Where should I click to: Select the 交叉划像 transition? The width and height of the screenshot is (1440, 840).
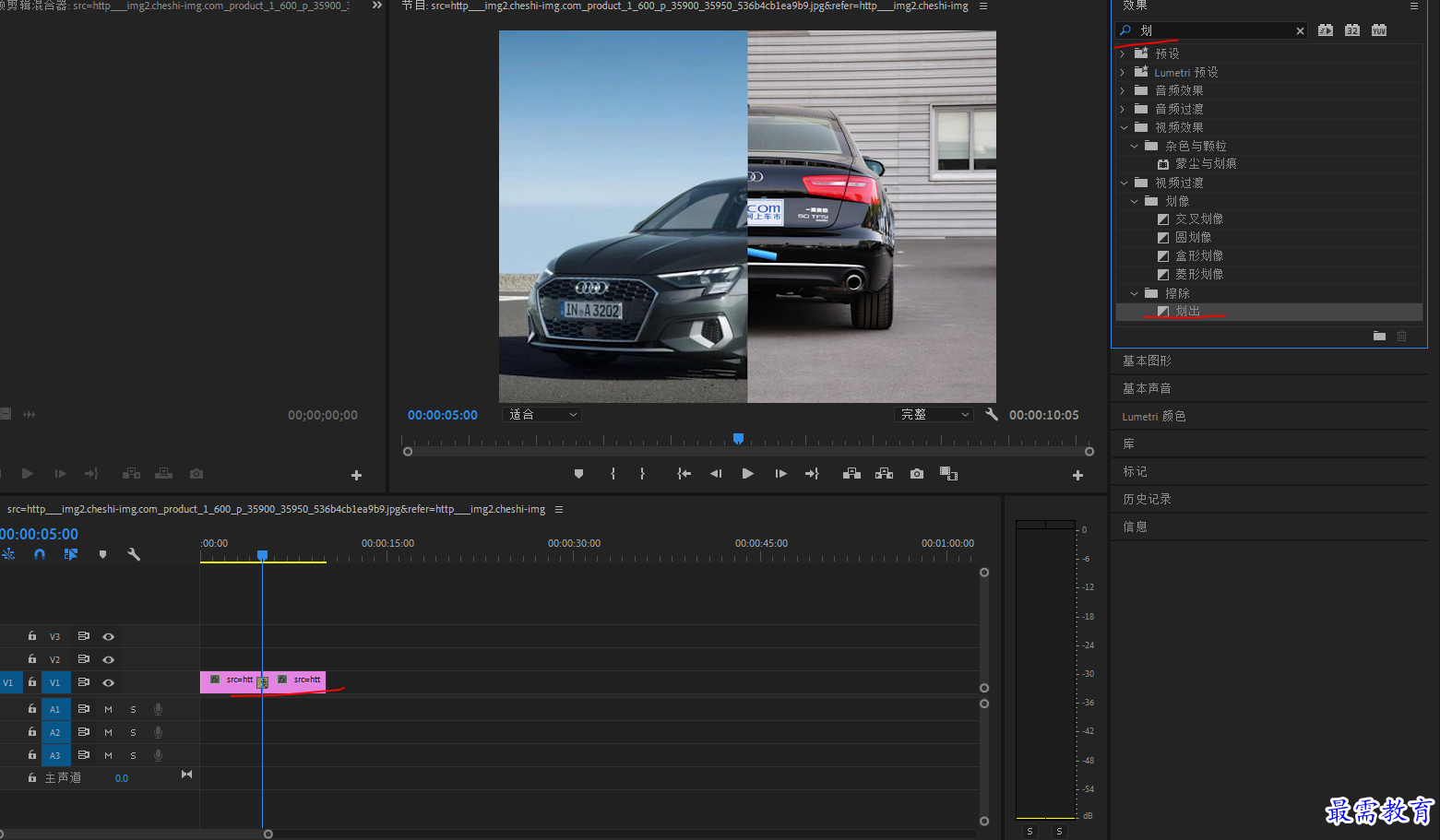(x=1198, y=219)
